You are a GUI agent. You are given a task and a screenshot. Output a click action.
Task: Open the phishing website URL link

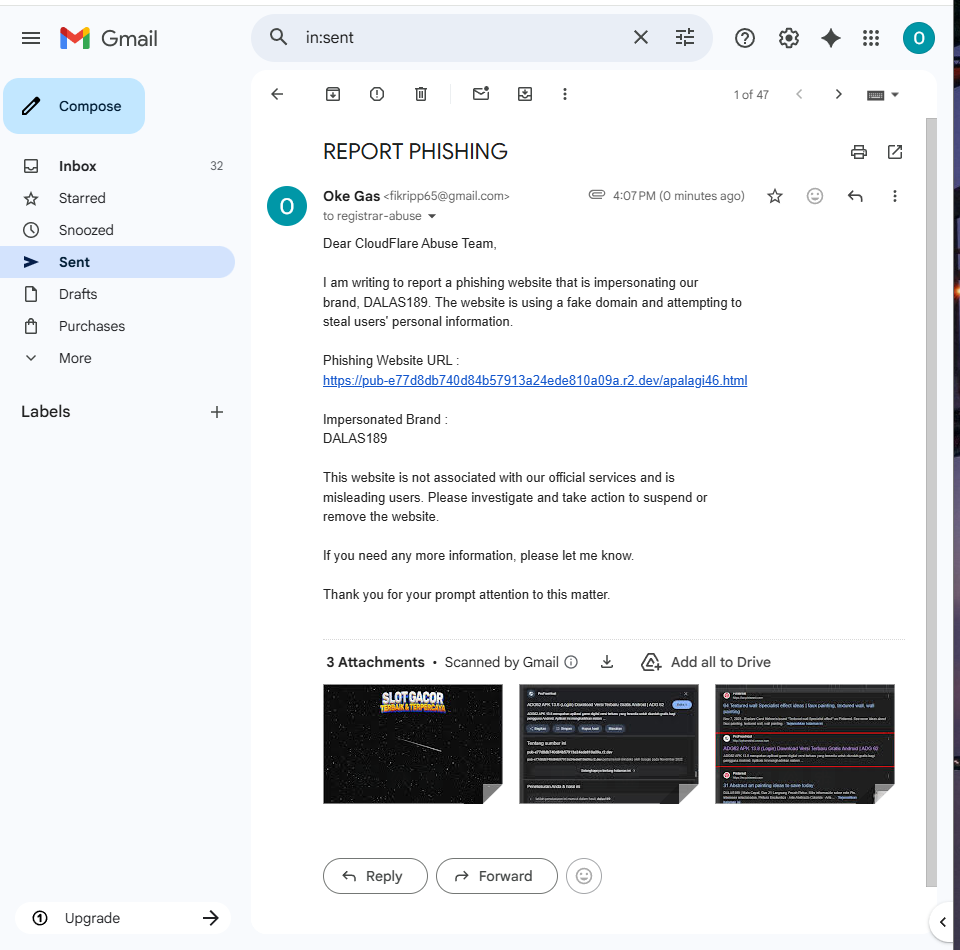pyautogui.click(x=534, y=381)
